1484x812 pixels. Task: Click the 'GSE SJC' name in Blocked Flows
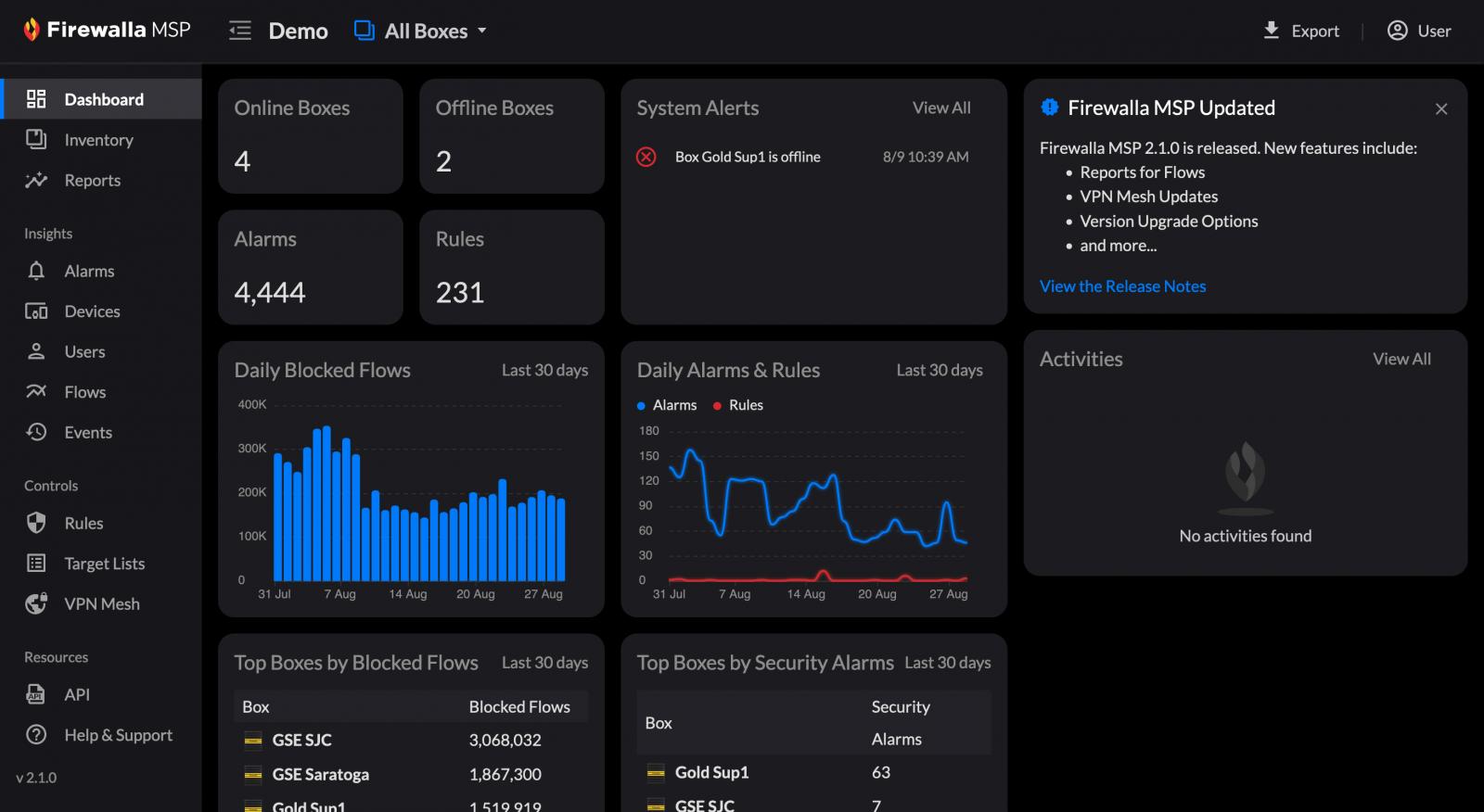(x=302, y=740)
